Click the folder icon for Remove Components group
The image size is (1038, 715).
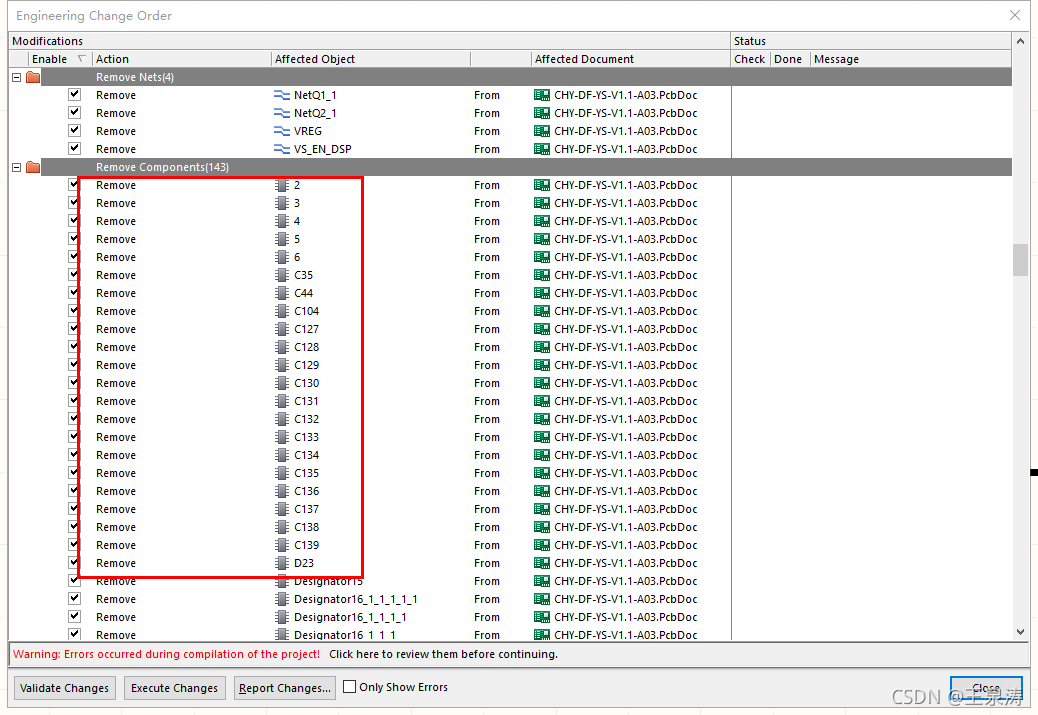(33, 167)
